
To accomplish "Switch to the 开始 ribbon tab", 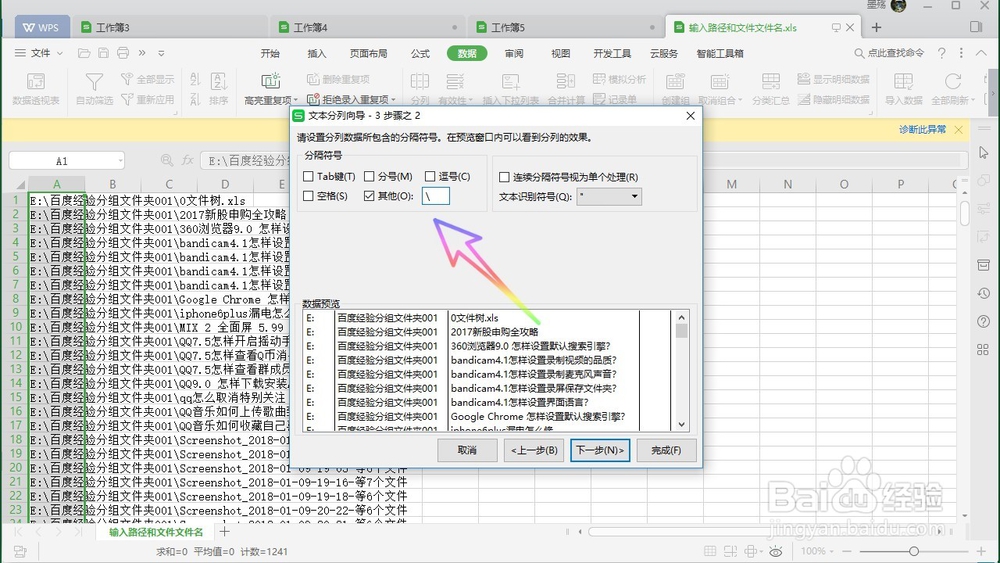I will tap(270, 54).
